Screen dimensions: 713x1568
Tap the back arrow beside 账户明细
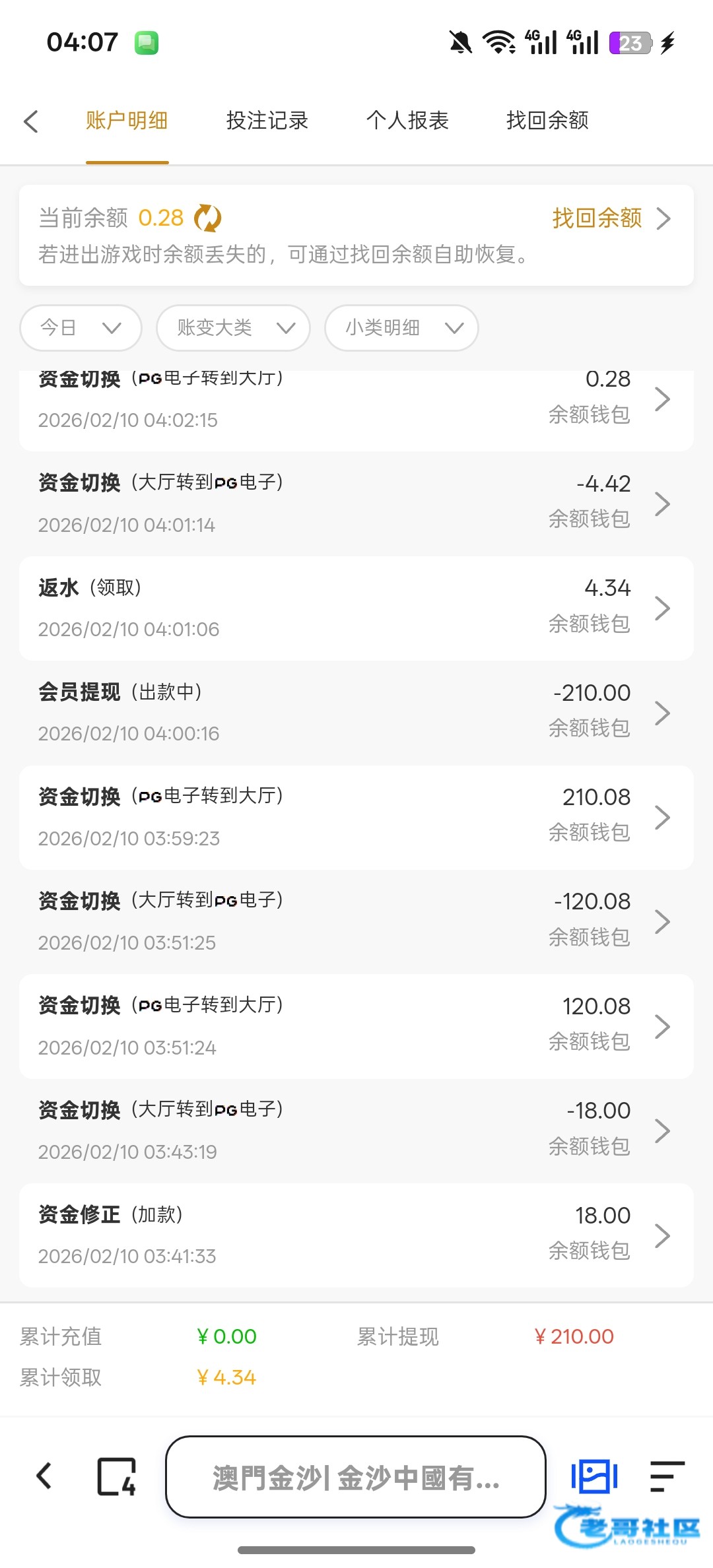[x=31, y=121]
